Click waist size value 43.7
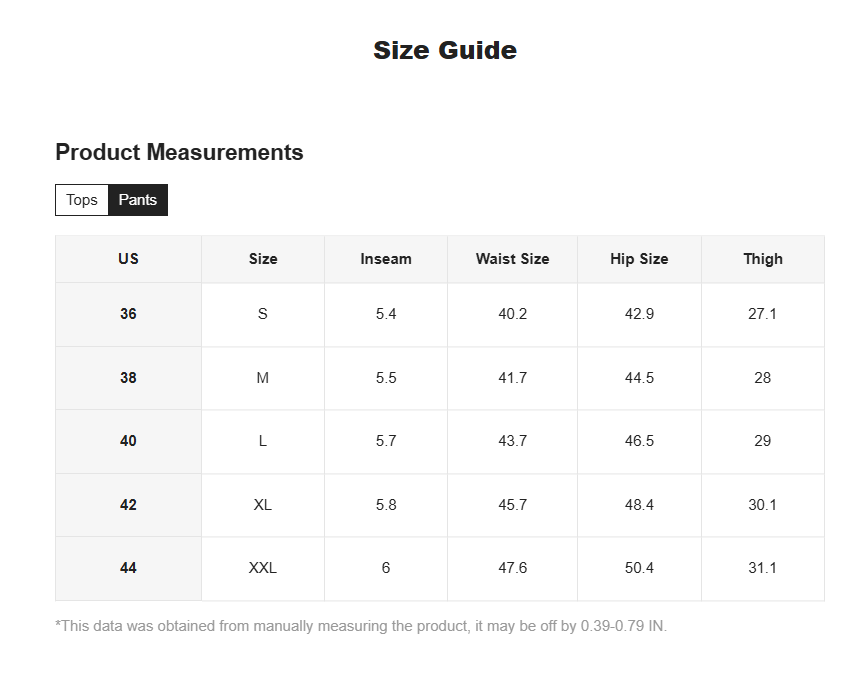853x673 pixels. click(512, 441)
